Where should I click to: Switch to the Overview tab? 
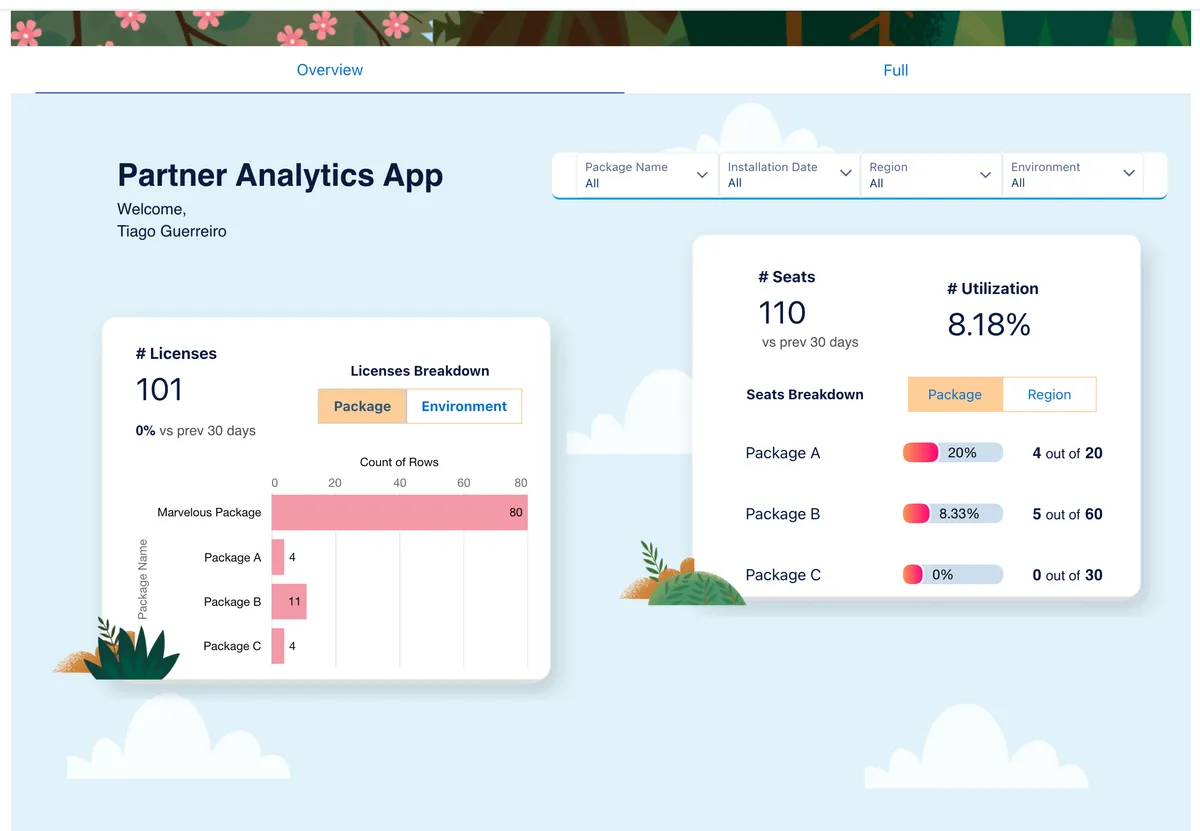(x=330, y=70)
